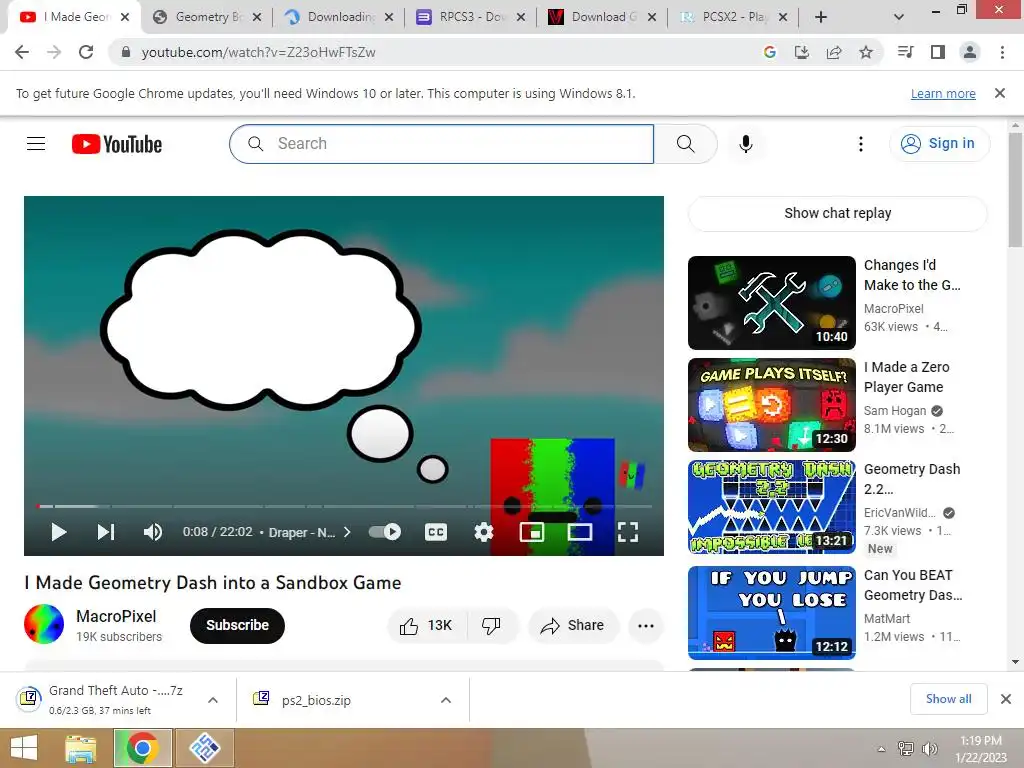Open Windows Start button
The width and height of the screenshot is (1024, 768).
[x=24, y=748]
